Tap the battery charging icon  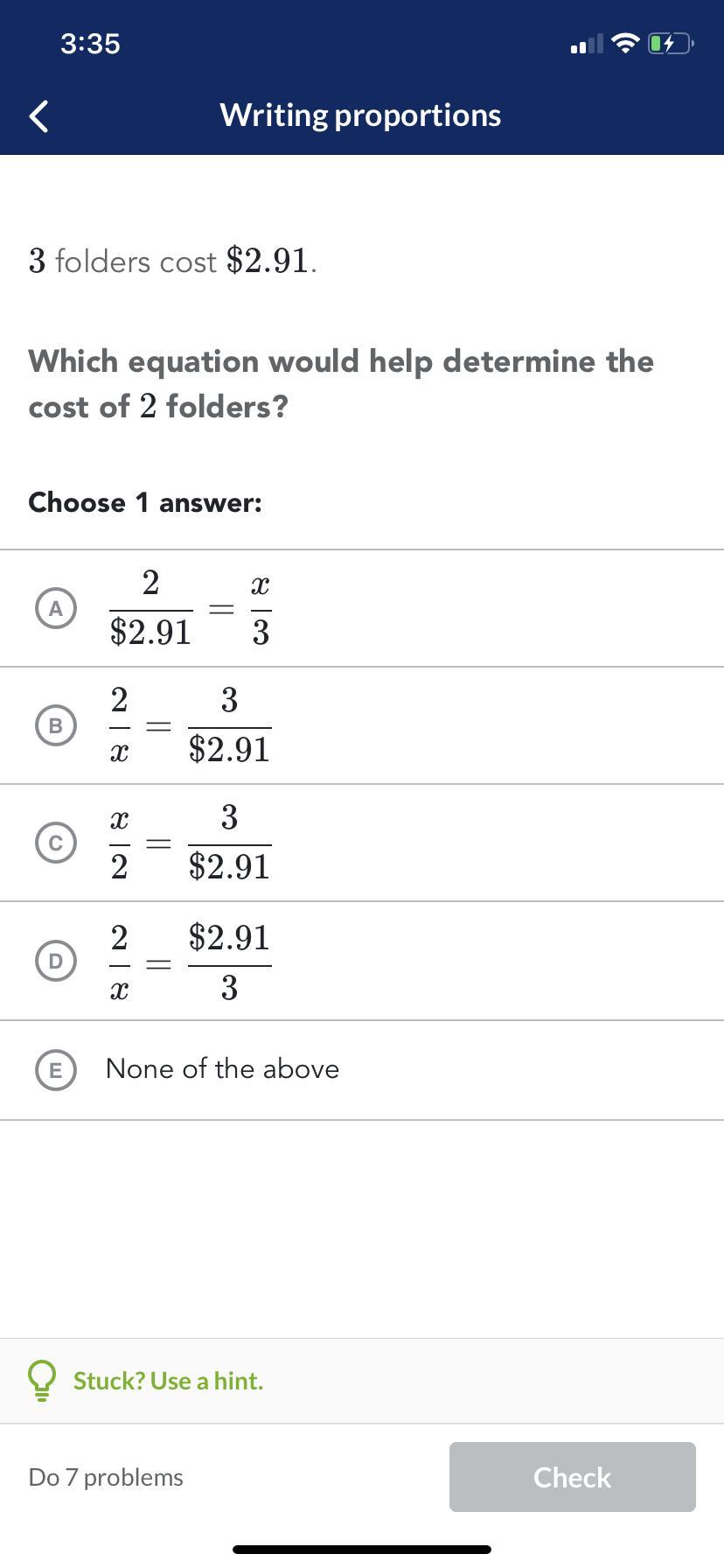[x=671, y=43]
